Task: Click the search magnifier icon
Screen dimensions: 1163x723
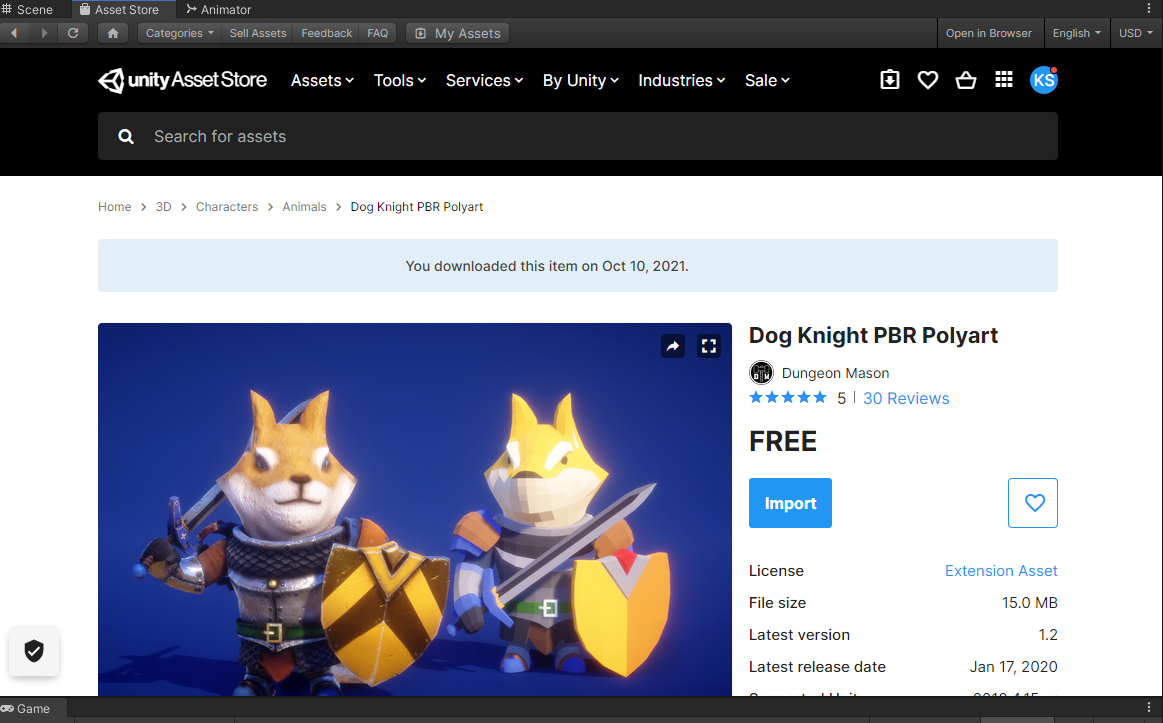Action: coord(126,136)
